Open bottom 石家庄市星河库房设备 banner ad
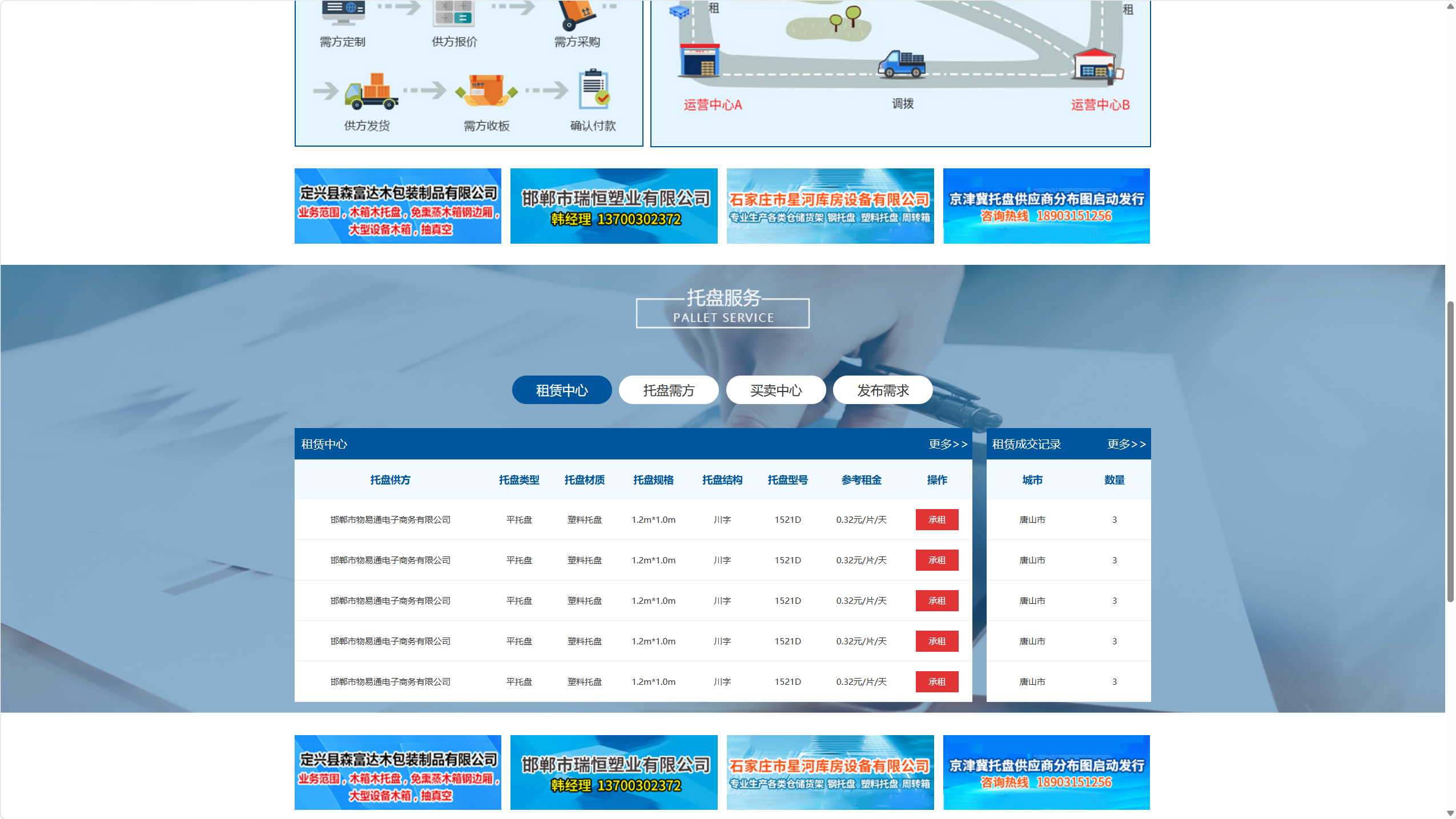 [830, 772]
